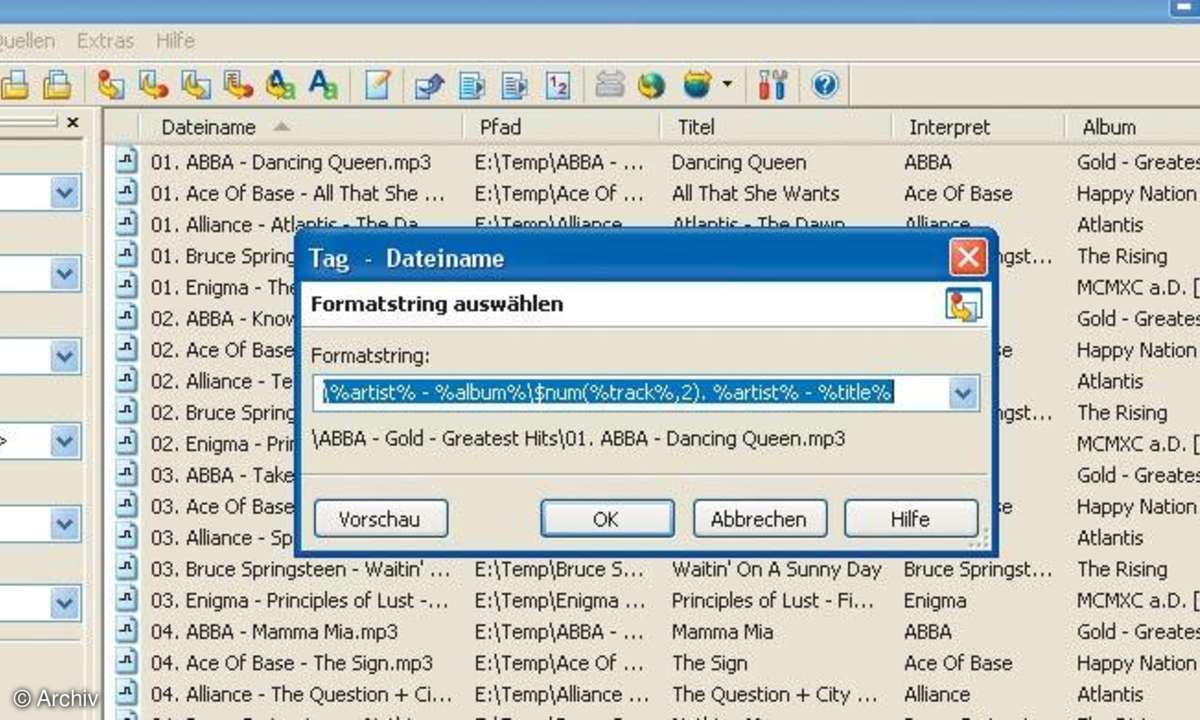Click the blue question mark help icon
Viewport: 1200px width, 720px height.
(x=824, y=86)
